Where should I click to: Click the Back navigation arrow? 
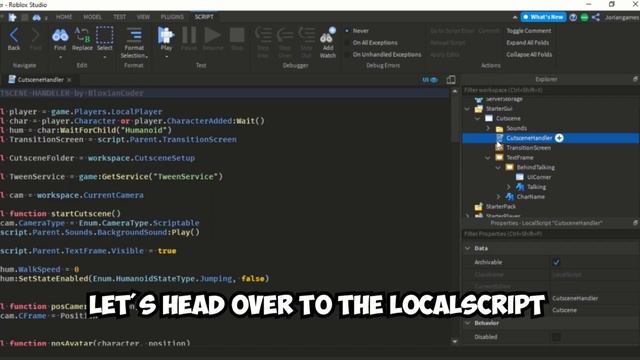pyautogui.click(x=14, y=36)
